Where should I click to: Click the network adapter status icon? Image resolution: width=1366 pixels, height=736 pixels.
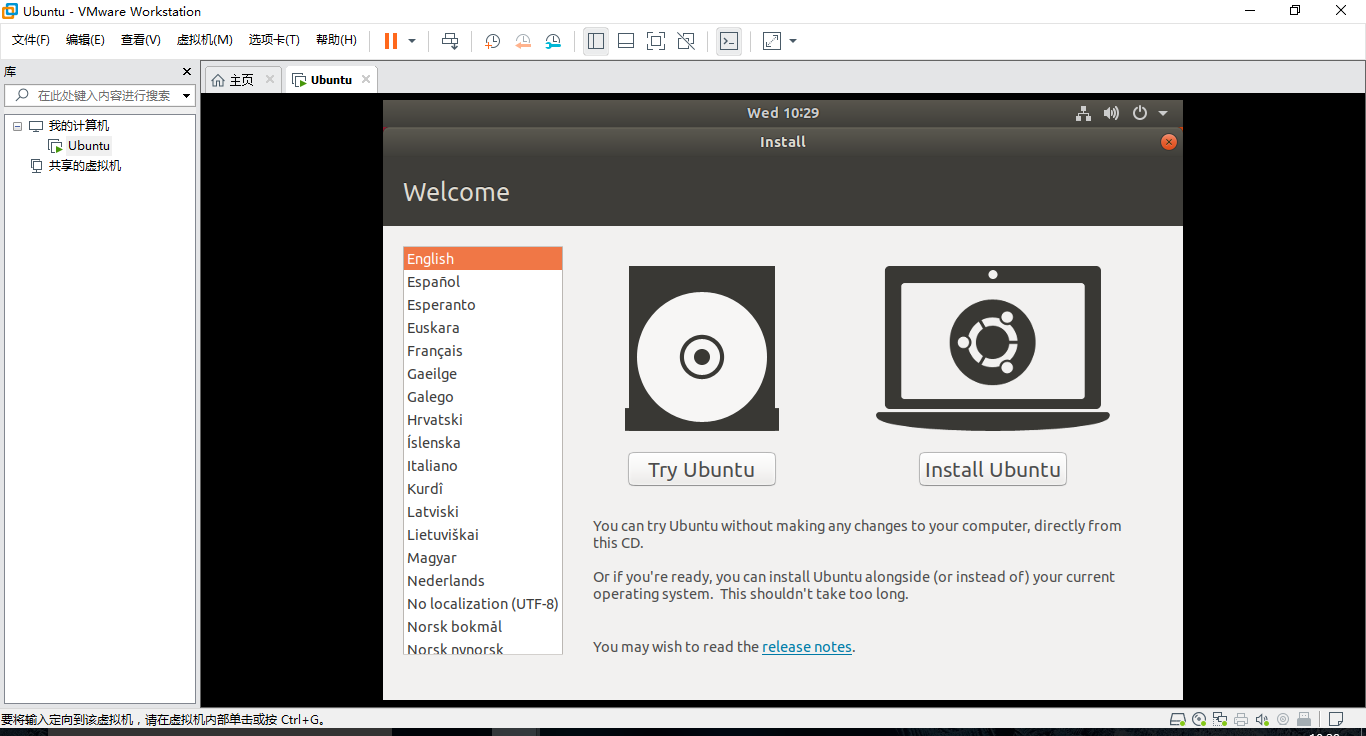tap(1220, 719)
